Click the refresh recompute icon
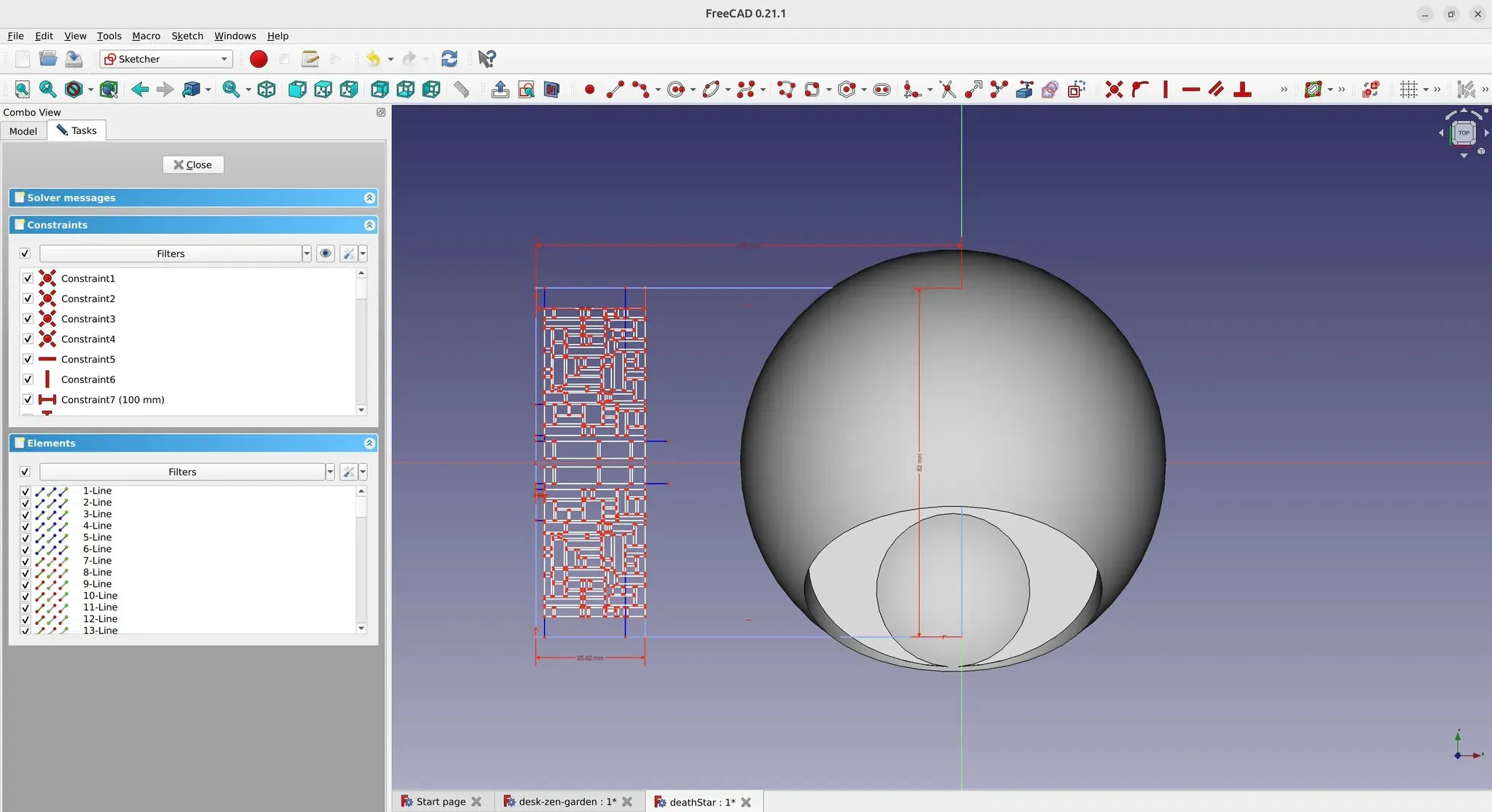The width and height of the screenshot is (1492, 812). (449, 59)
